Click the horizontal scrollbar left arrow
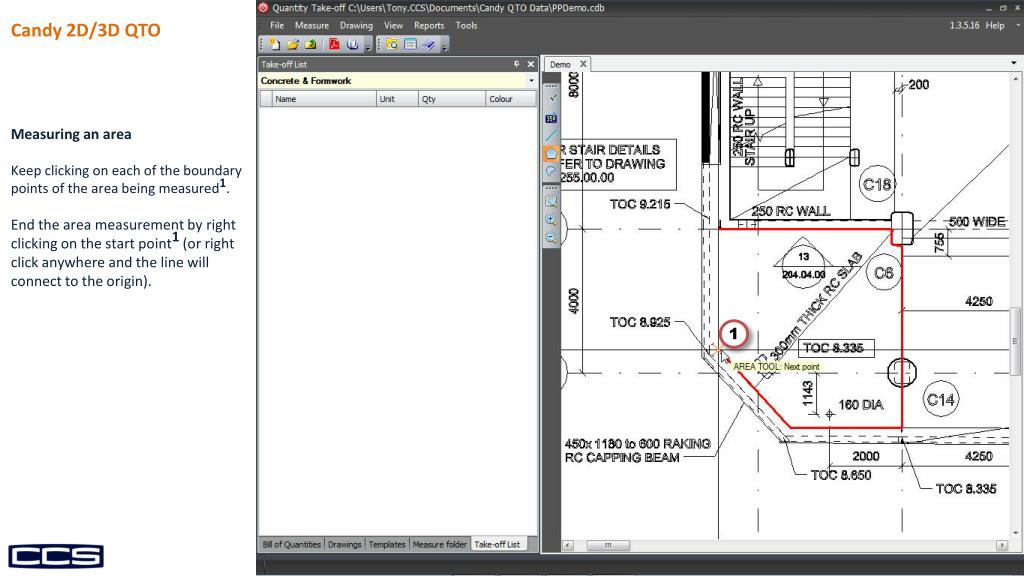Viewport: 1024px width, 576px height. (568, 545)
